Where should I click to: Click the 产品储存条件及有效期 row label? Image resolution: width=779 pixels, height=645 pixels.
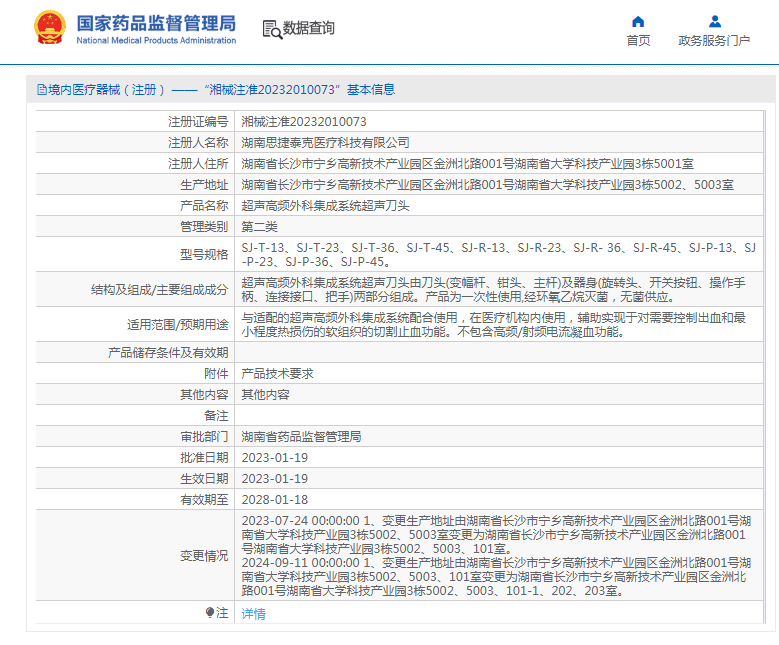(x=168, y=353)
